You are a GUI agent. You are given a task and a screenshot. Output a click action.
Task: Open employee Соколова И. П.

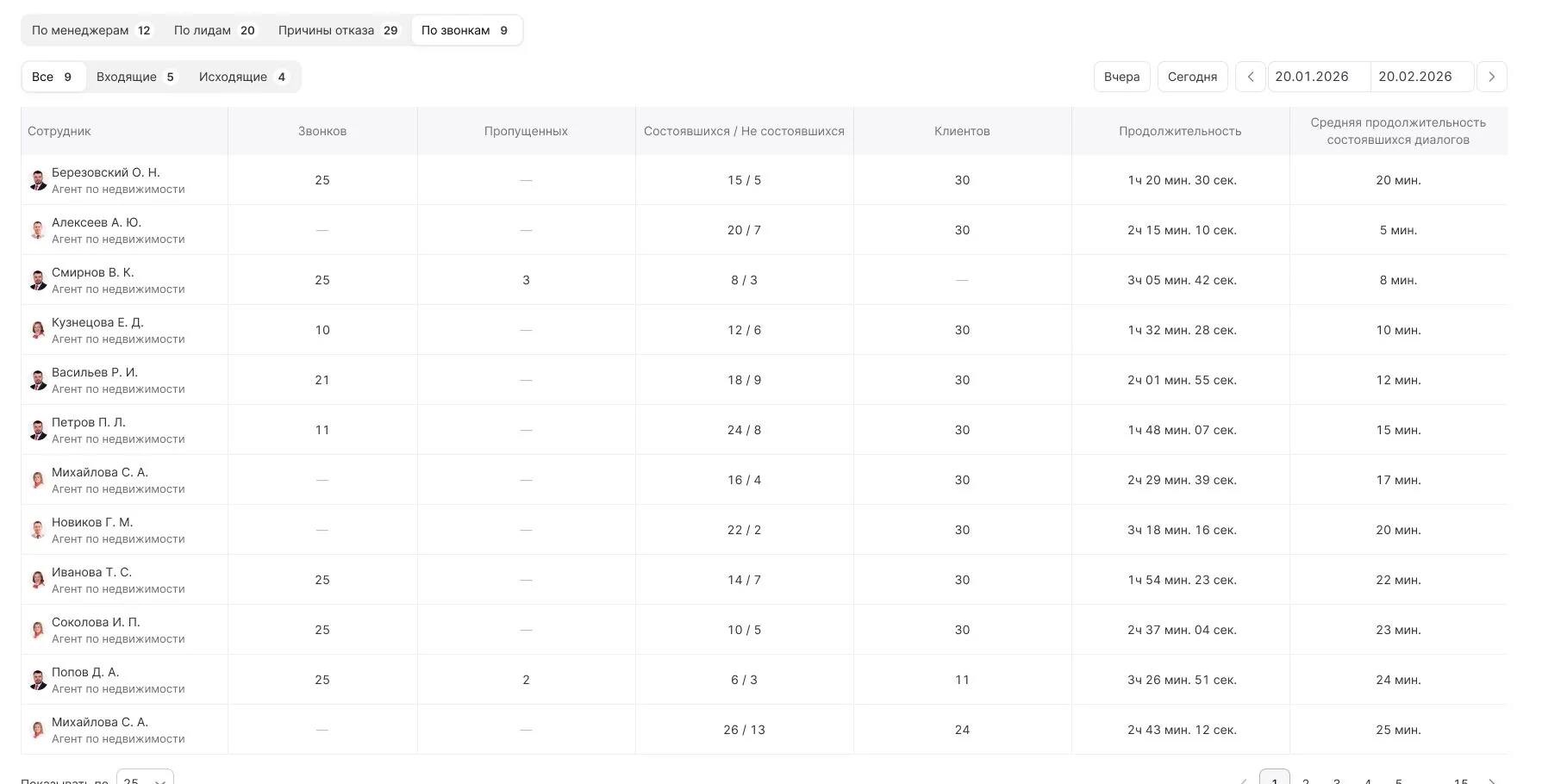96,622
